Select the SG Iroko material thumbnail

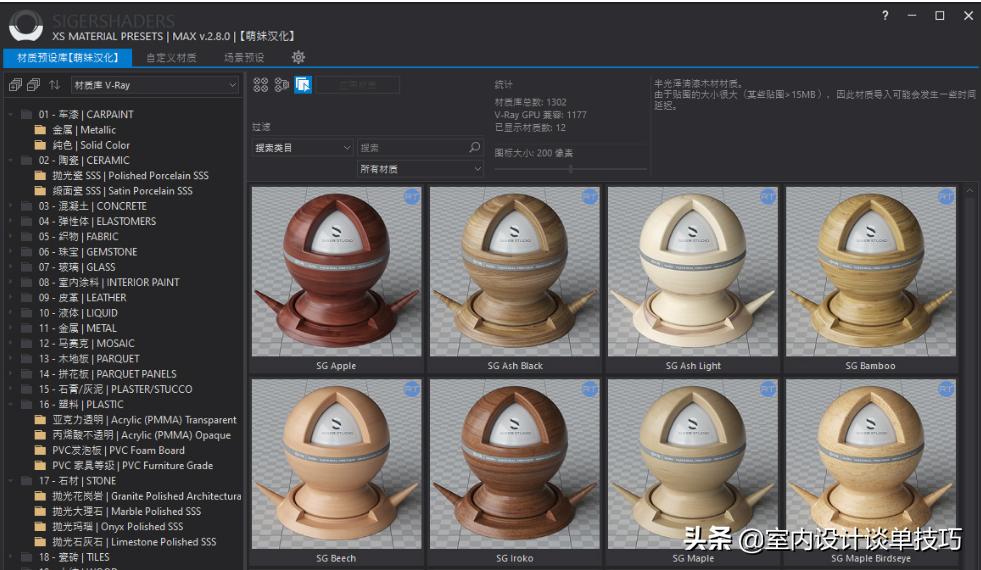[514, 464]
